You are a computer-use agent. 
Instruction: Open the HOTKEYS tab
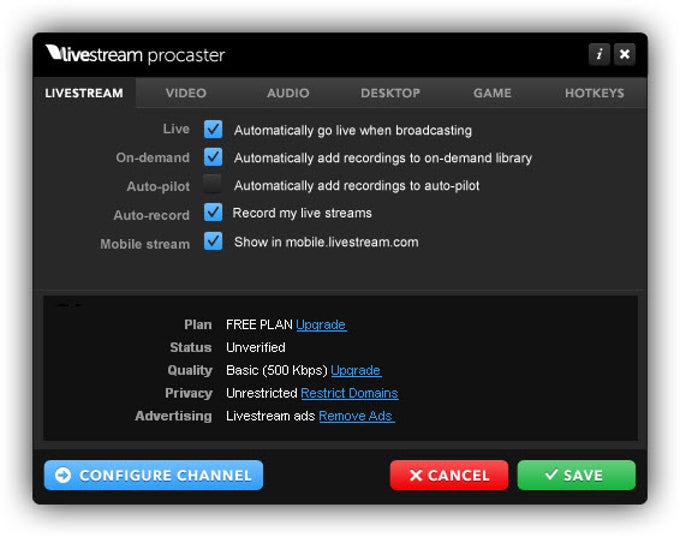(595, 93)
